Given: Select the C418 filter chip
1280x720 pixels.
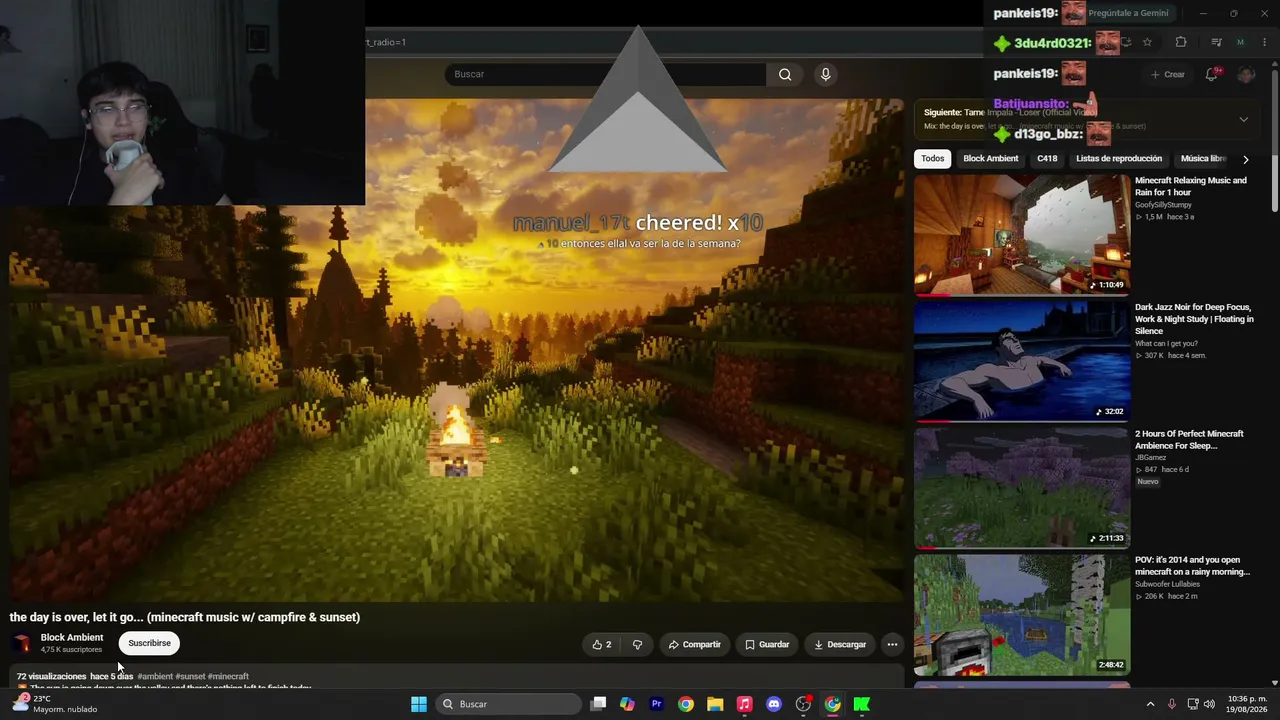Looking at the screenshot, I should point(1047,159).
